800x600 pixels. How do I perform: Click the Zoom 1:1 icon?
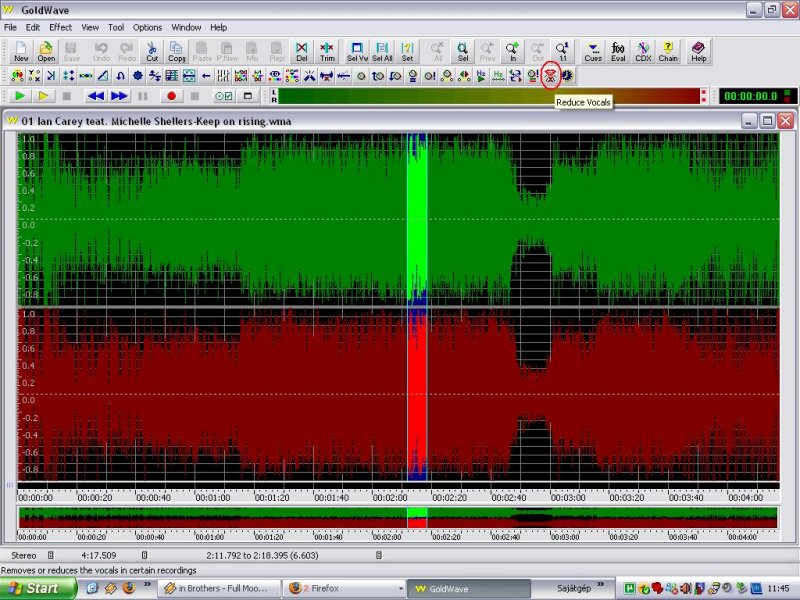pos(563,51)
